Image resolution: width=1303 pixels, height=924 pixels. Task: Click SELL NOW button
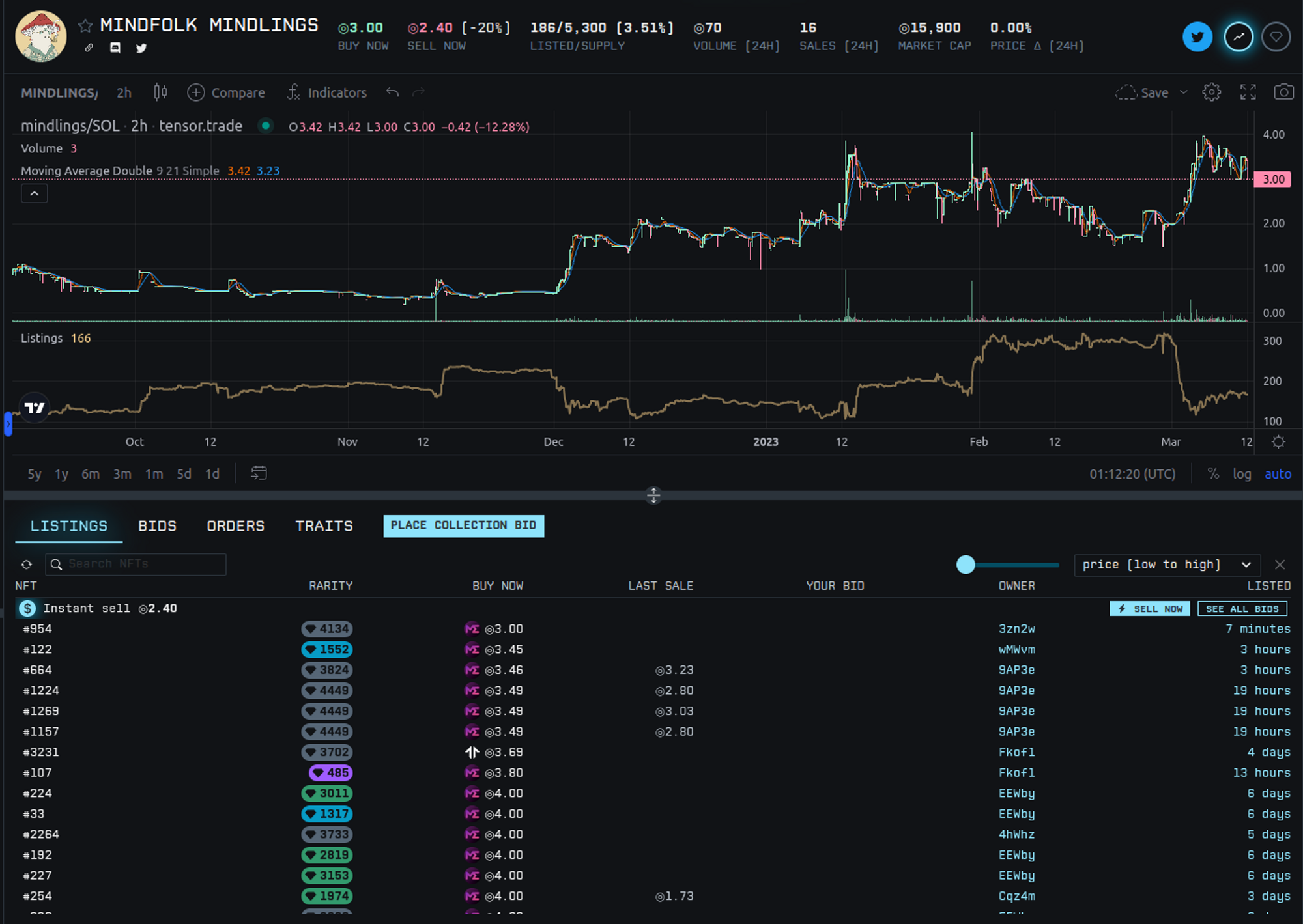tap(1150, 609)
